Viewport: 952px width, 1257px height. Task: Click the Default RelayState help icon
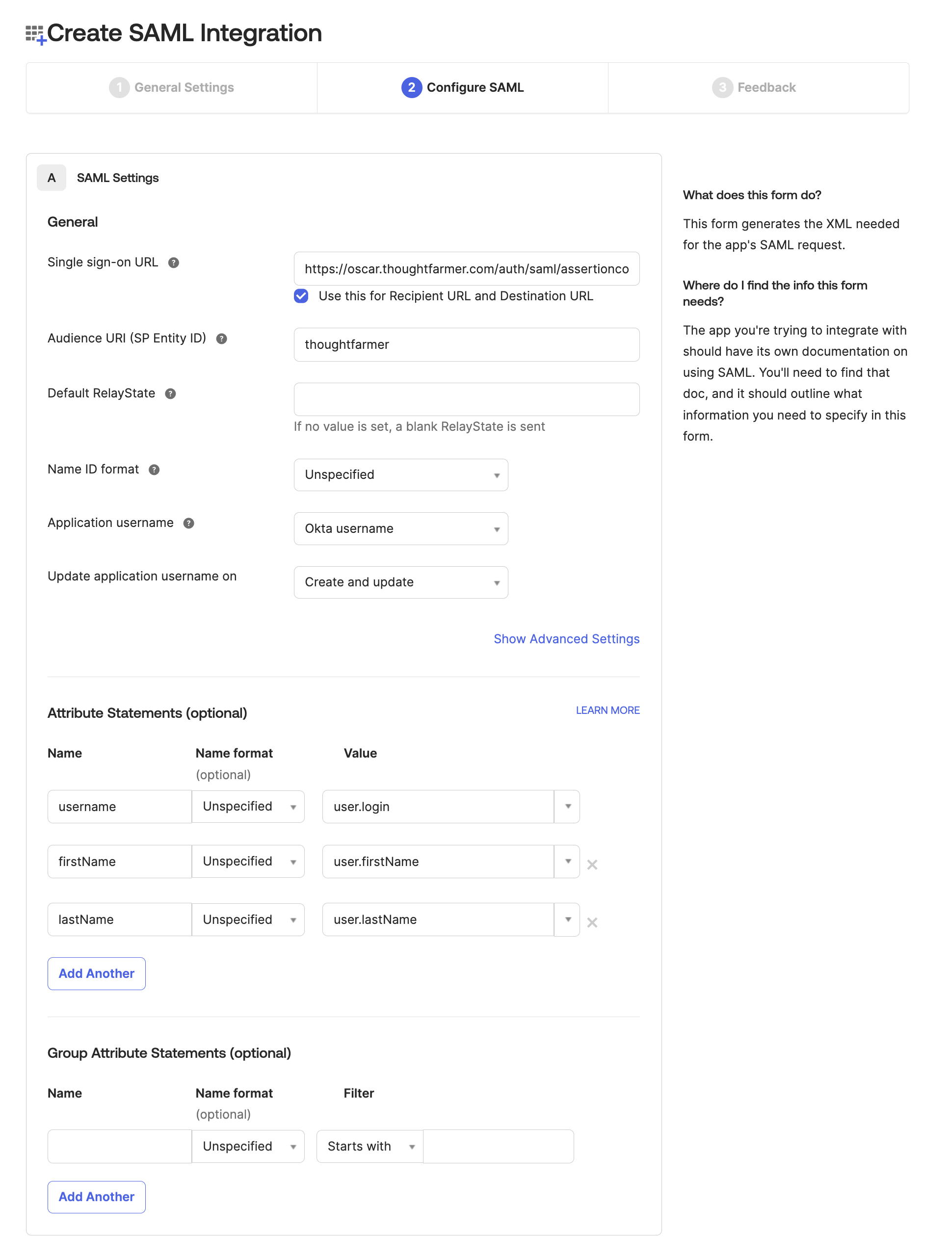(x=170, y=394)
